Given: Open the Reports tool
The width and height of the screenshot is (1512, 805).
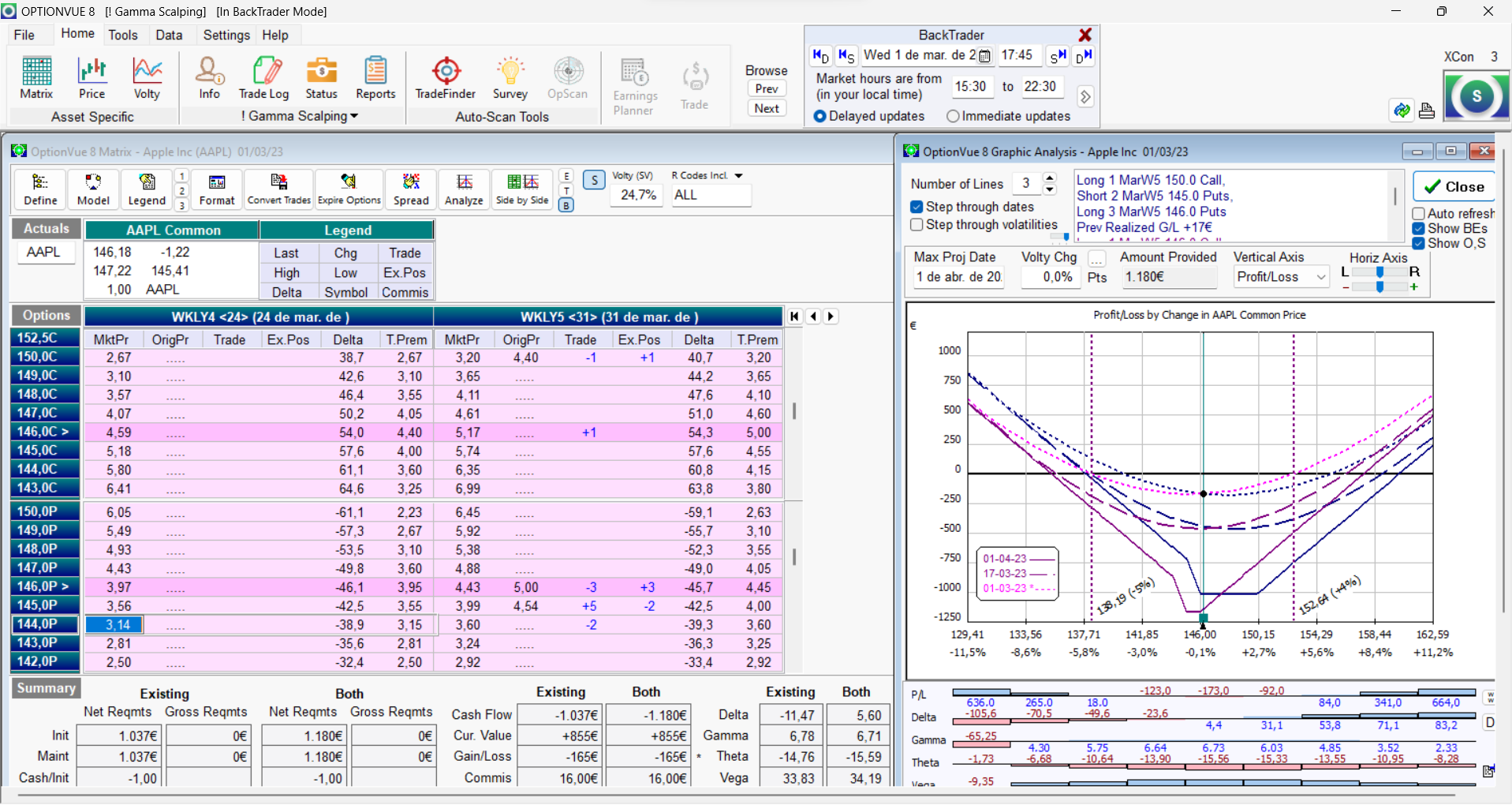Looking at the screenshot, I should (x=375, y=78).
